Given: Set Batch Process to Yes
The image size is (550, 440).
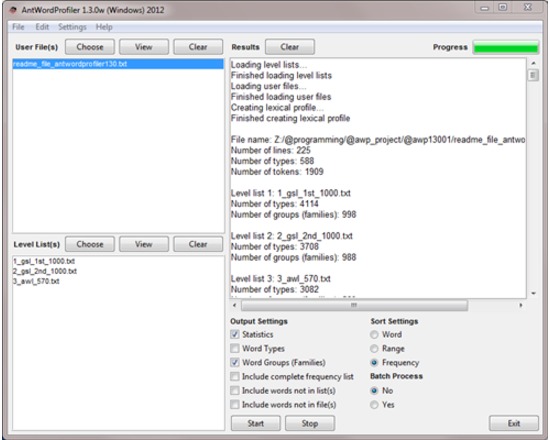Looking at the screenshot, I should [374, 405].
